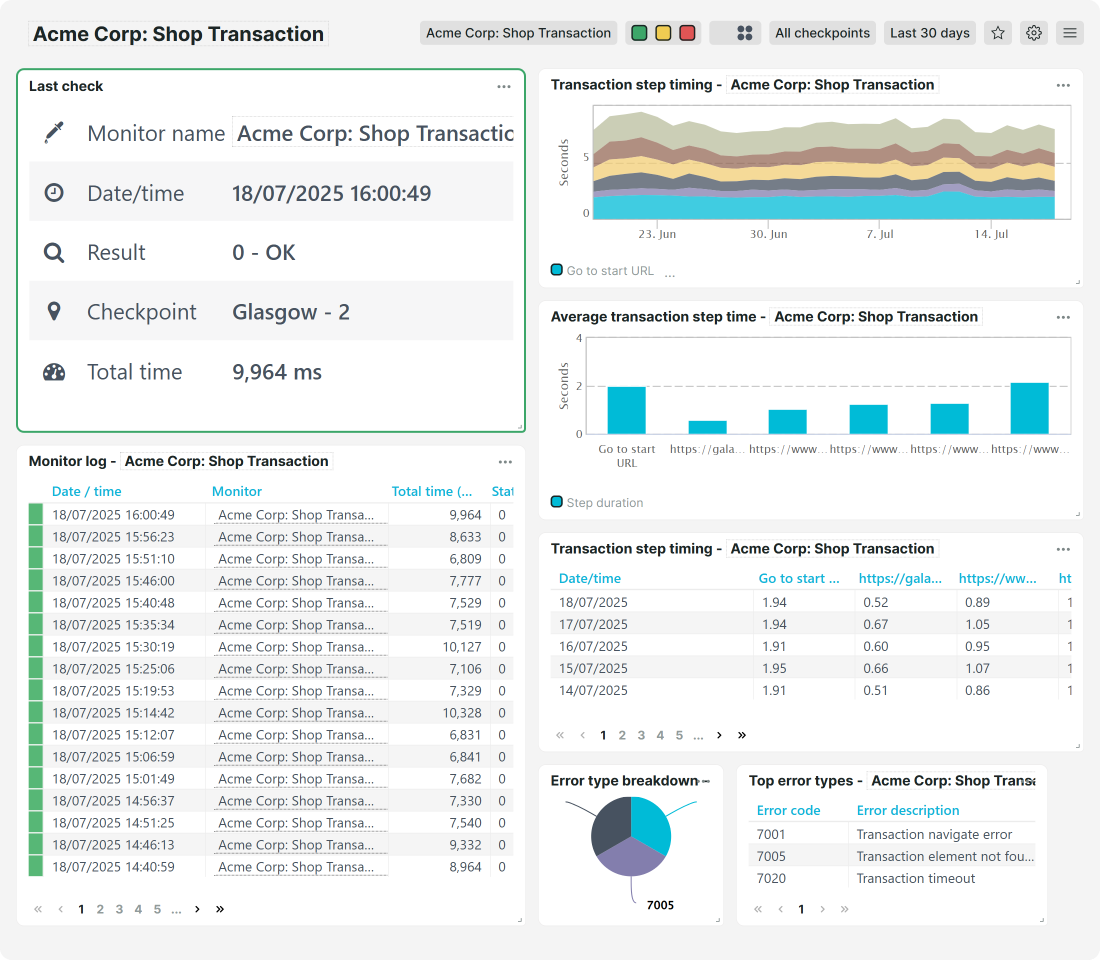Click the next page arrow in the step timing table

click(719, 734)
